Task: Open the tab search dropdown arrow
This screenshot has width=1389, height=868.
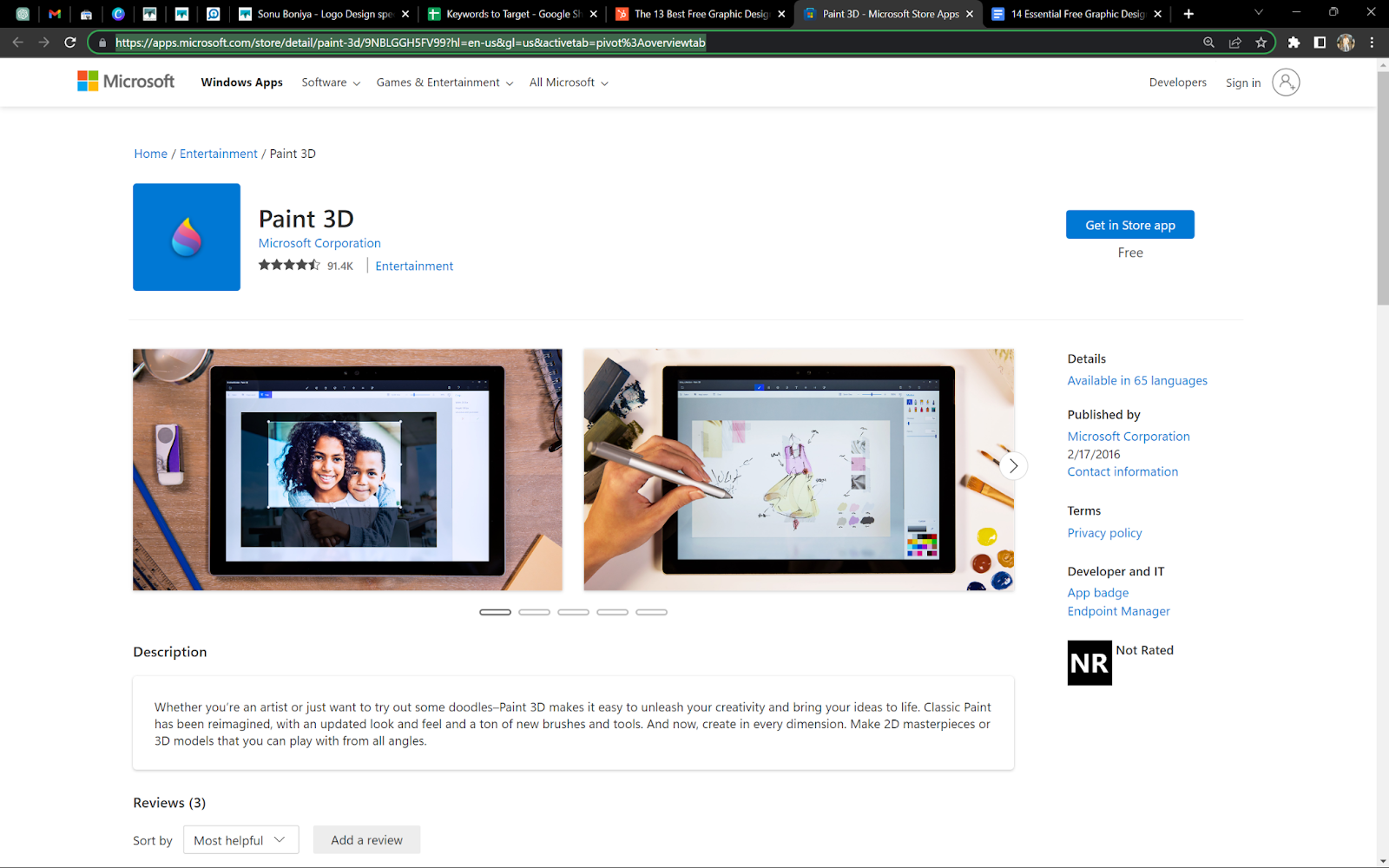Action: pos(1259,12)
